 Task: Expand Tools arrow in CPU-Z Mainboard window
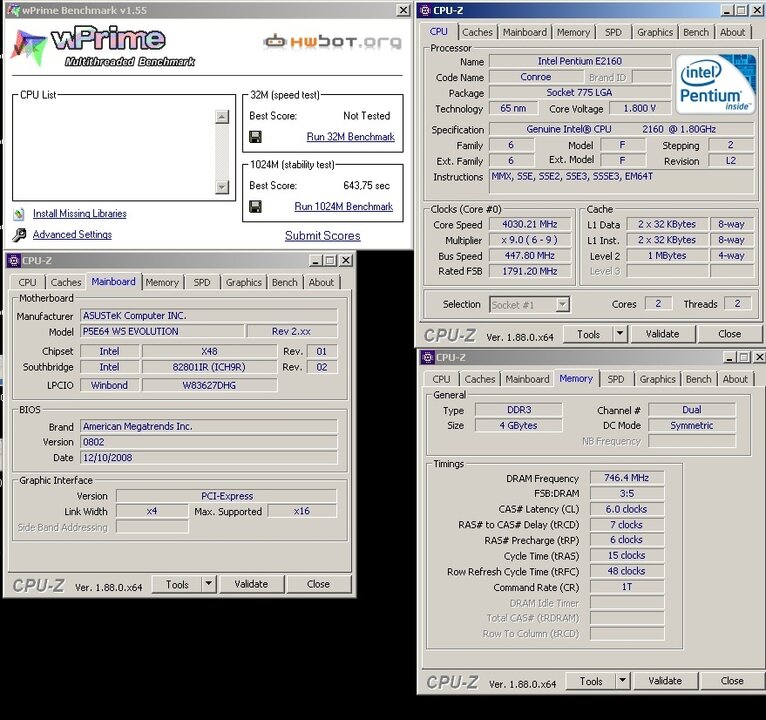coord(209,584)
